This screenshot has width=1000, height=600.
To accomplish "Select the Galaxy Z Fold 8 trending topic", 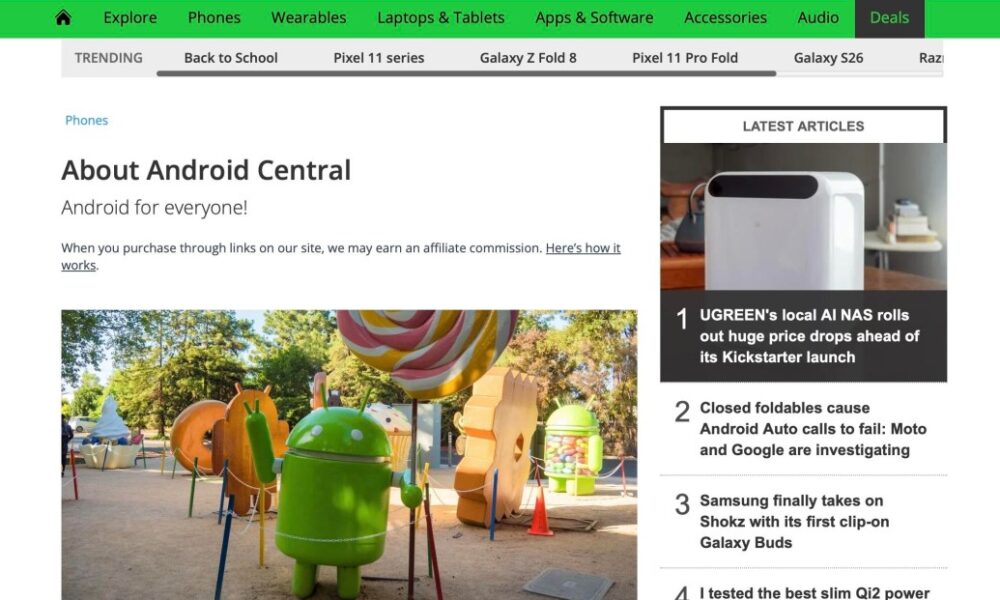I will (528, 57).
